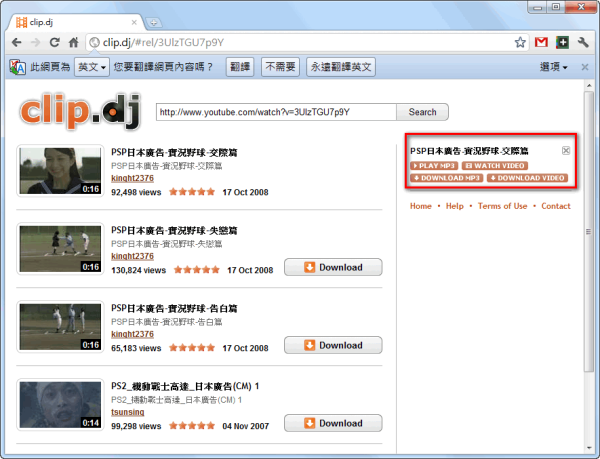Download the 失戀篇 video

coord(333,267)
